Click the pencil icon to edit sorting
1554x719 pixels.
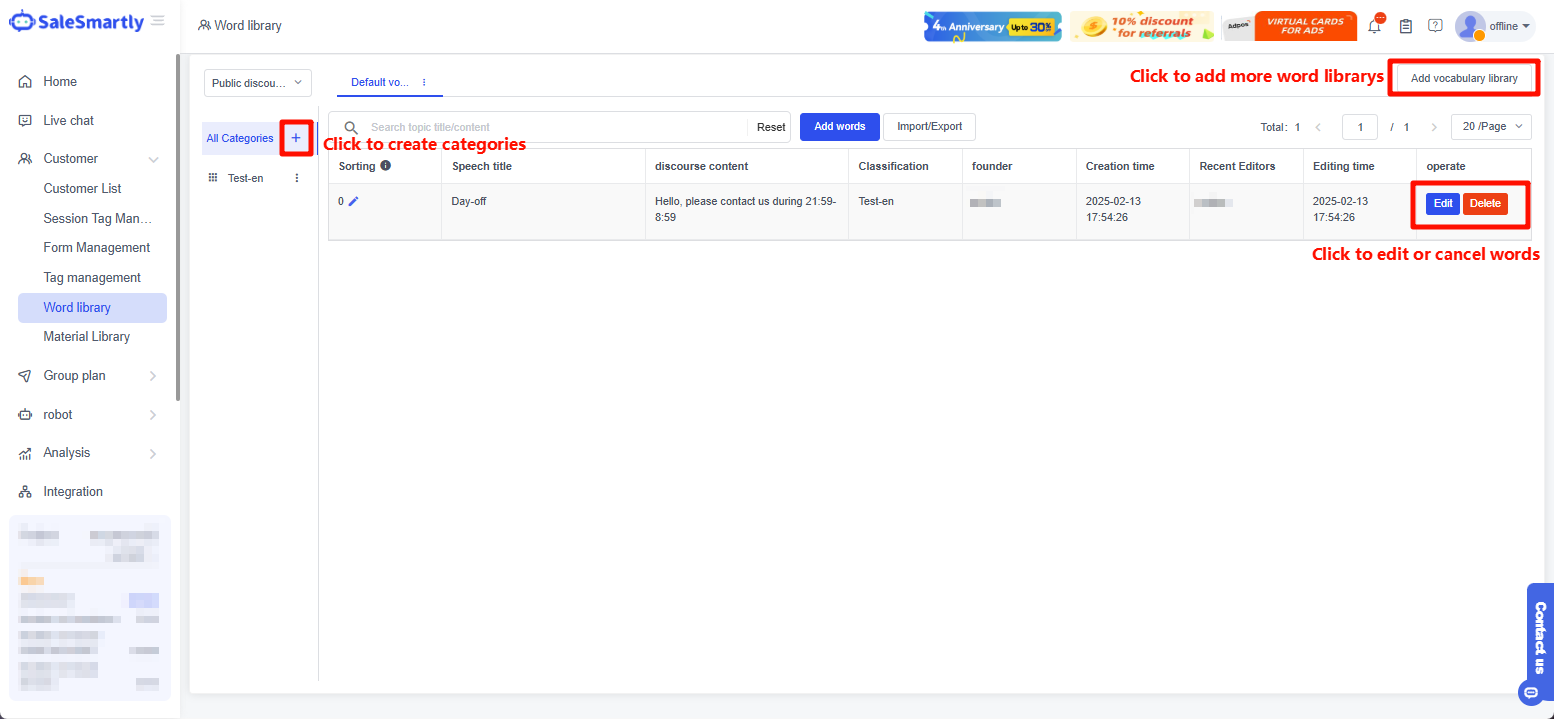click(x=353, y=201)
